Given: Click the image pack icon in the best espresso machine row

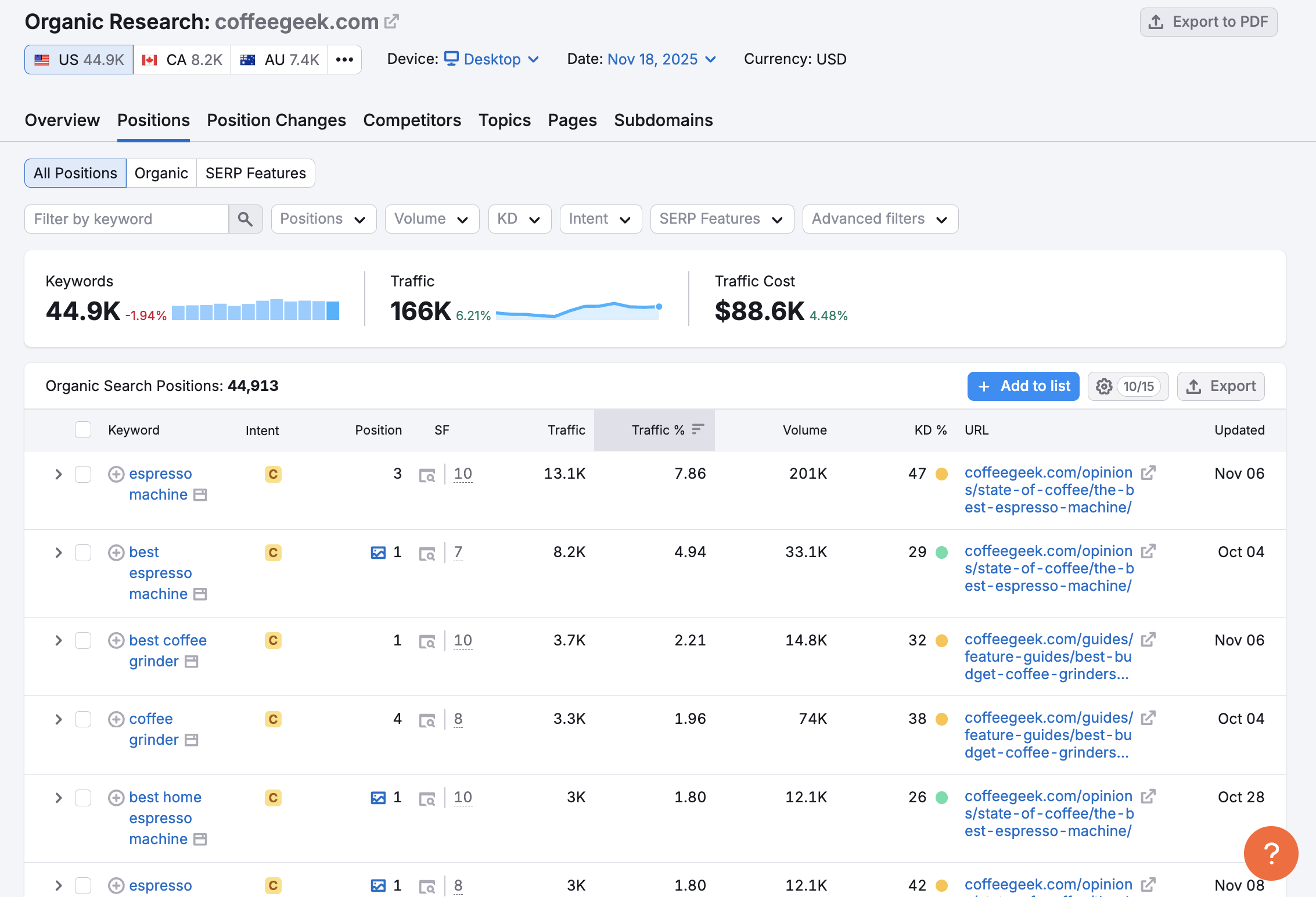Looking at the screenshot, I should 378,552.
